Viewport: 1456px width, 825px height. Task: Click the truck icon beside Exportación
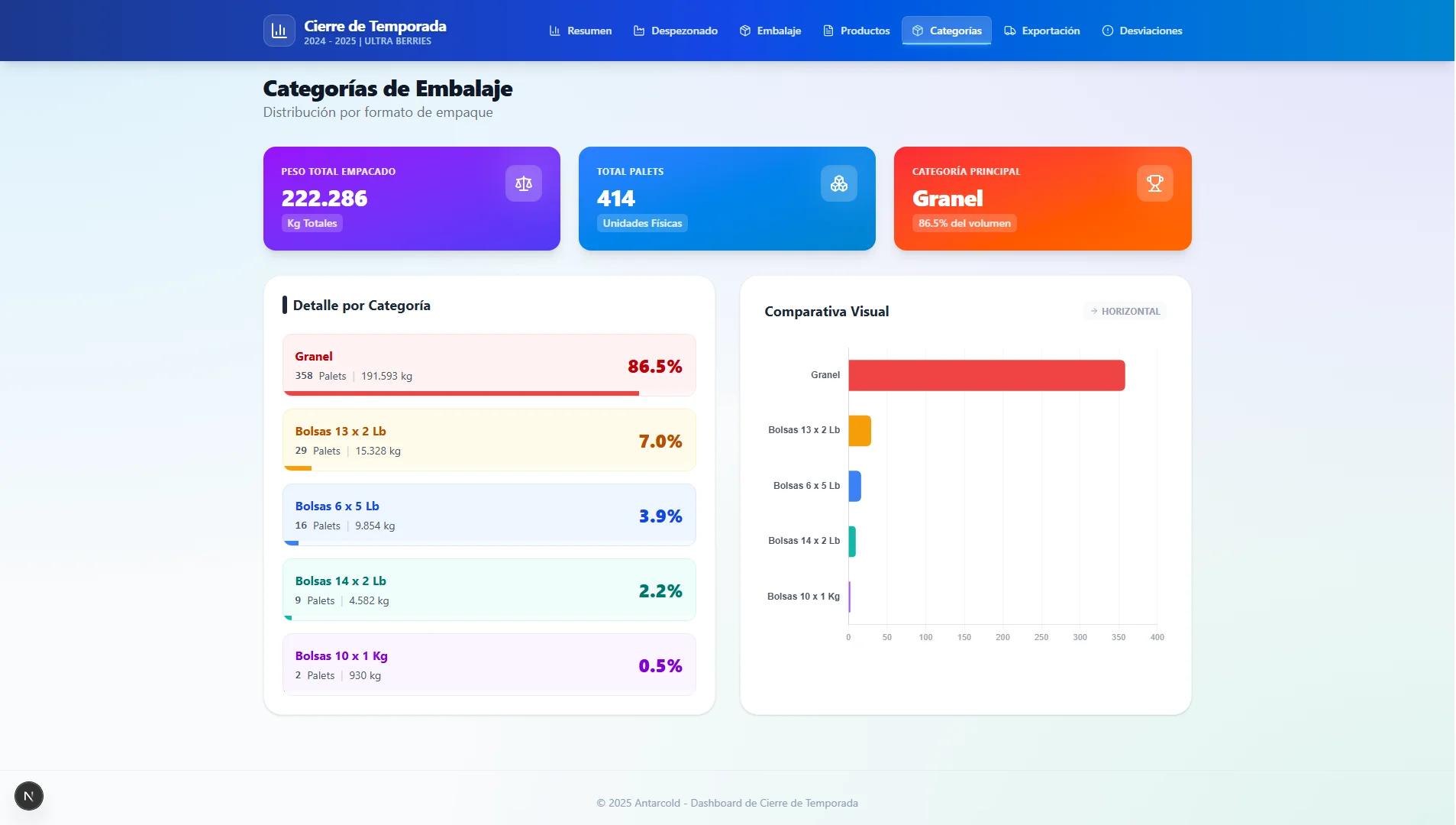coord(1009,31)
